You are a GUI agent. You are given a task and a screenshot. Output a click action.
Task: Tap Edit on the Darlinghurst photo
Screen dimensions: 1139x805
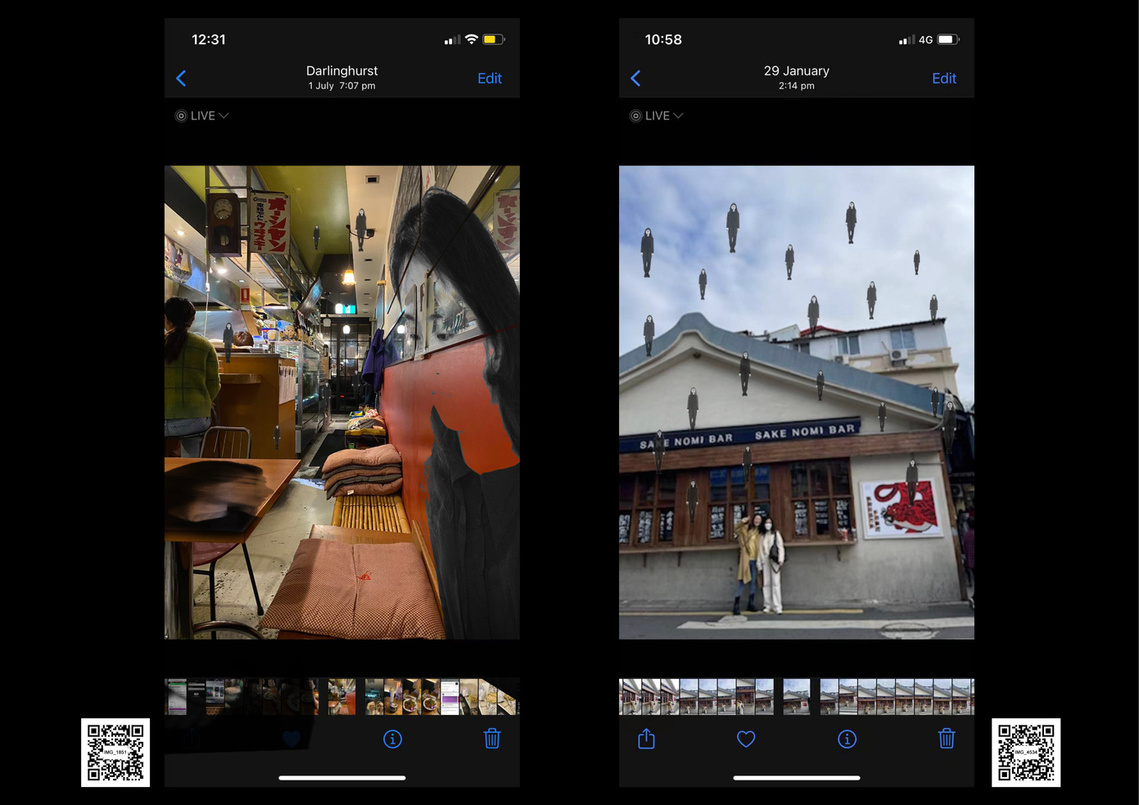click(490, 78)
